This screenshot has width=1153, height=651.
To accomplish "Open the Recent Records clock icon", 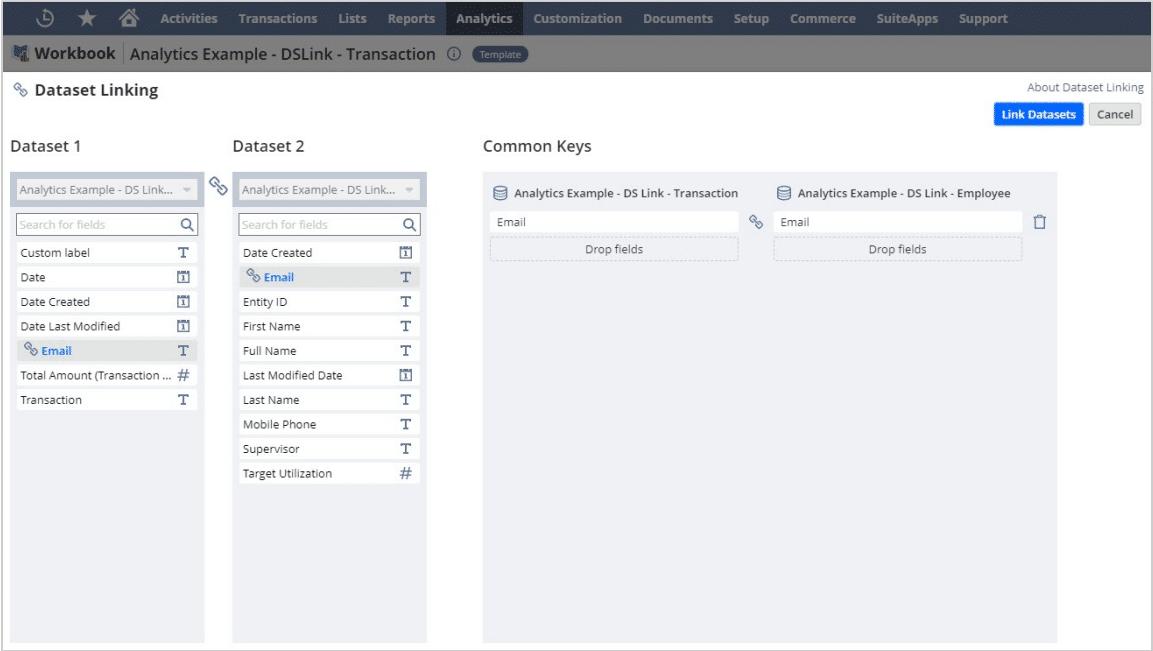I will click(45, 18).
